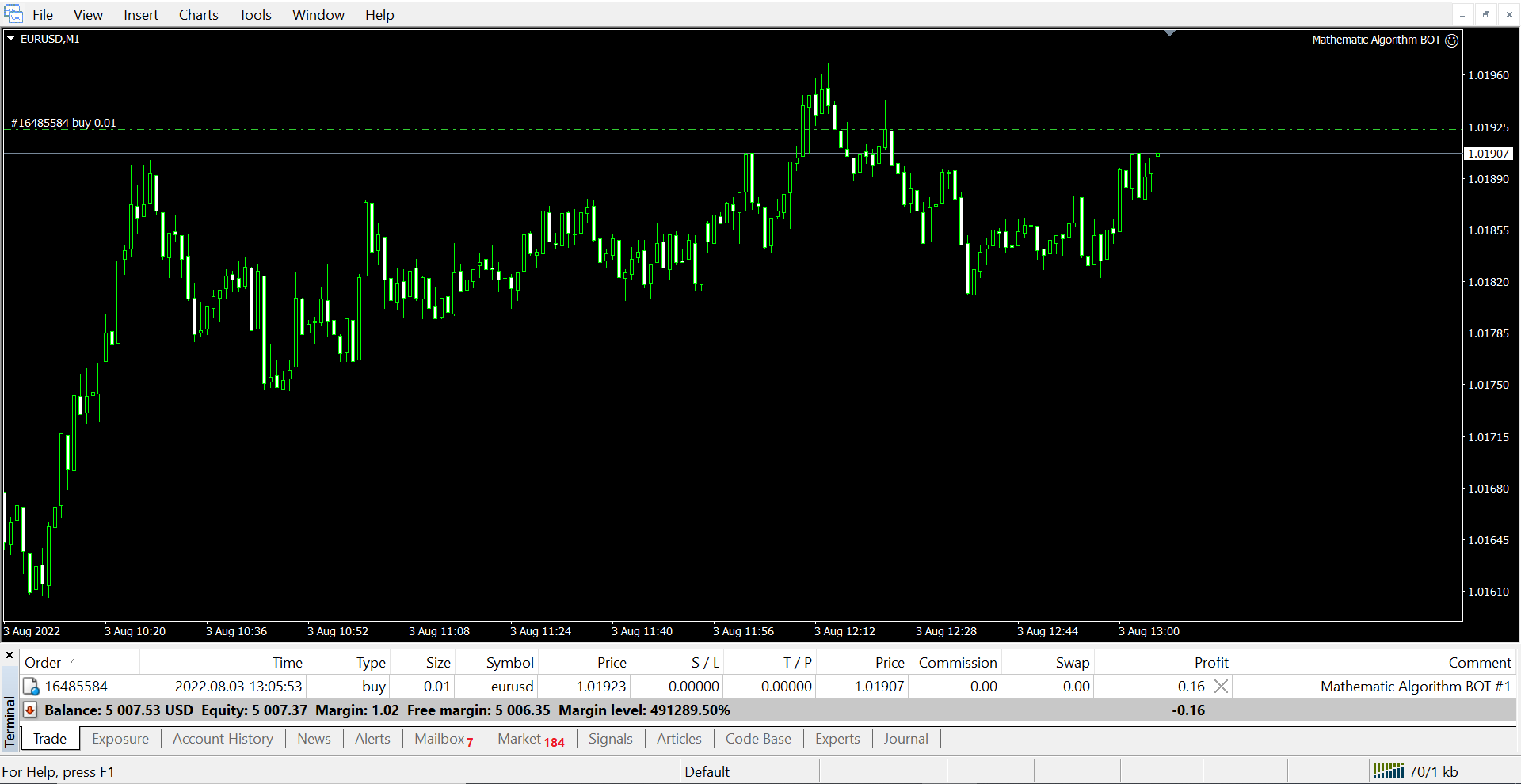The width and height of the screenshot is (1521, 784).
Task: Switch to the Trade tab
Action: click(x=50, y=739)
